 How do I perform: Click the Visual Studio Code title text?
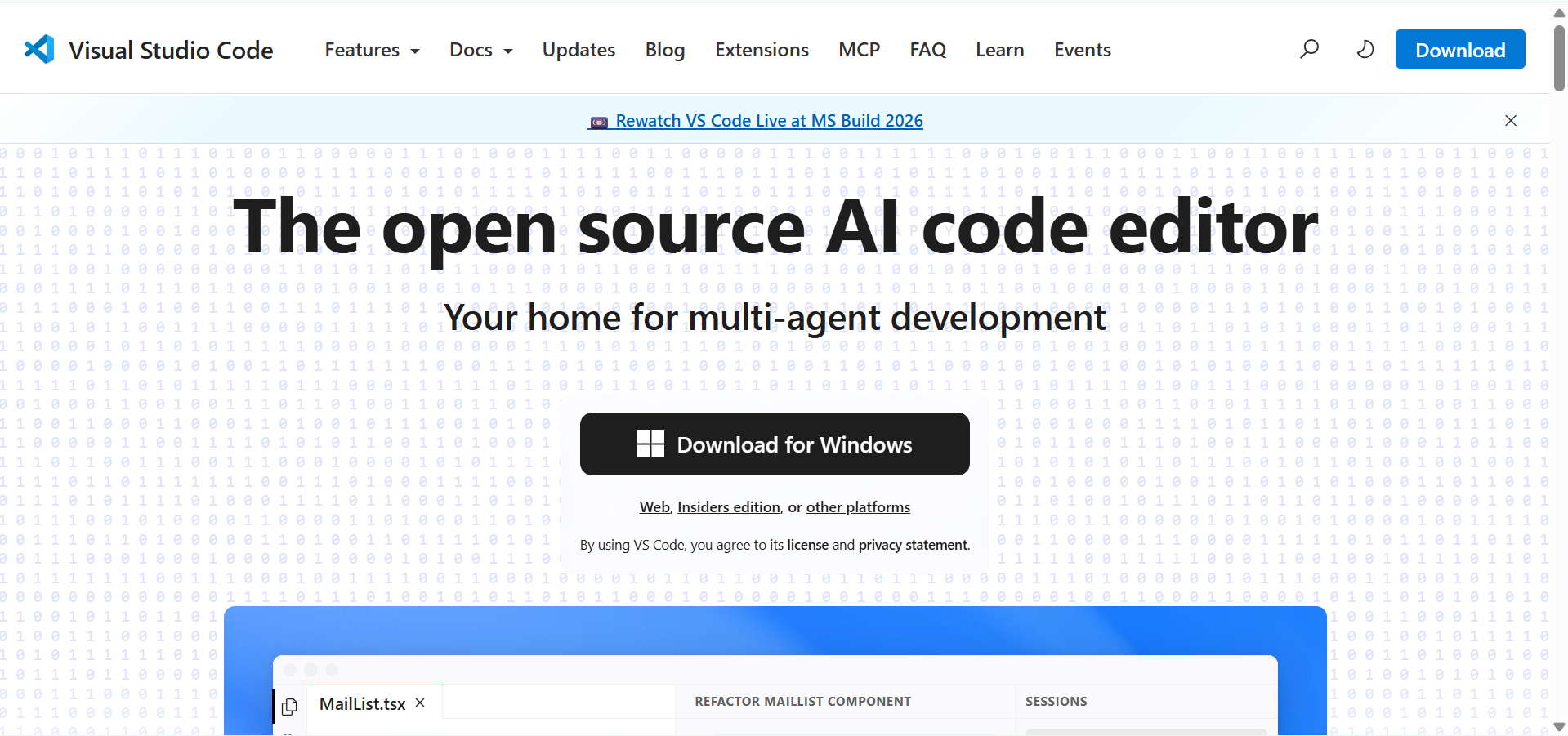click(x=171, y=50)
